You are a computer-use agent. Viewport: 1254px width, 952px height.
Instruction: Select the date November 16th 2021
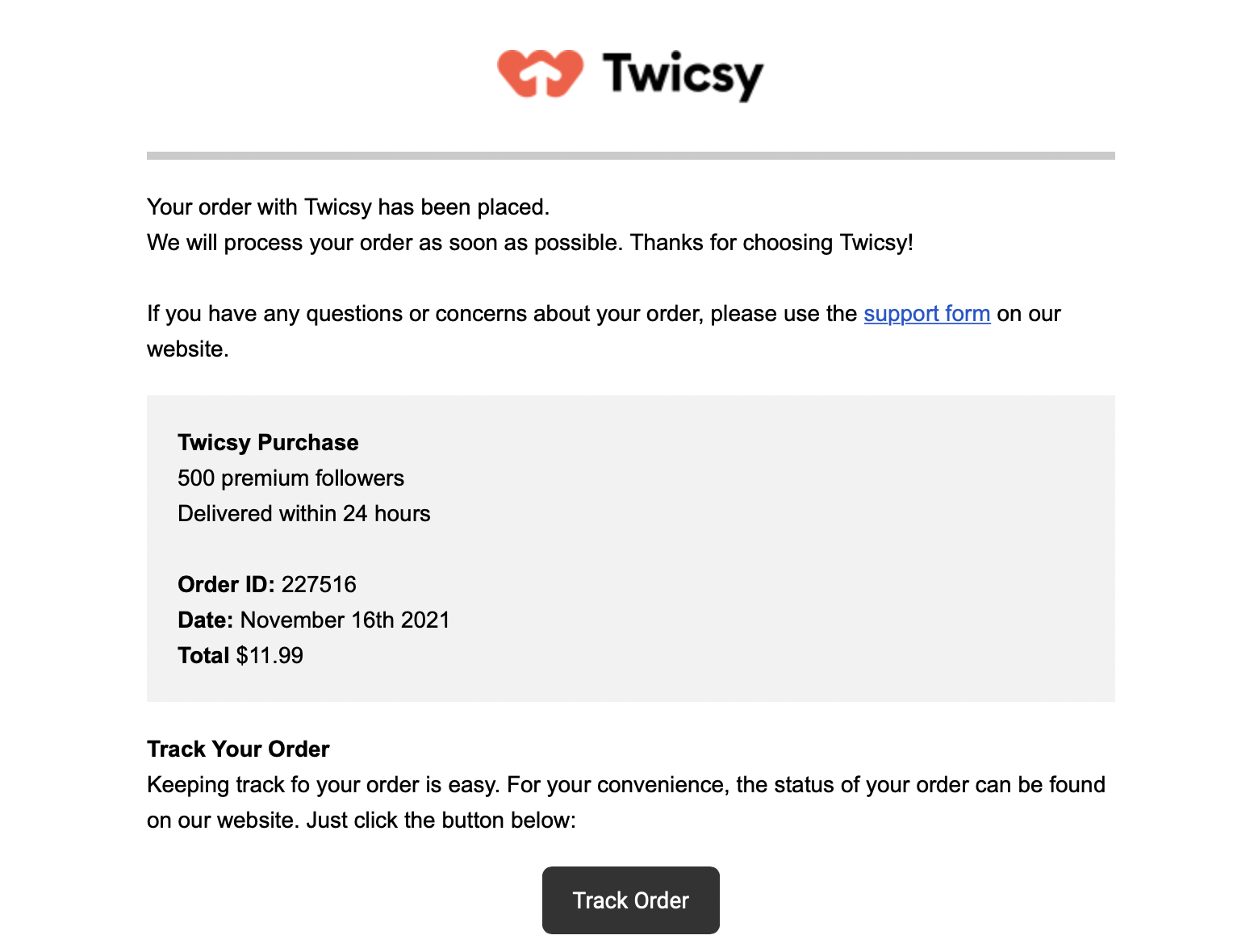345,620
